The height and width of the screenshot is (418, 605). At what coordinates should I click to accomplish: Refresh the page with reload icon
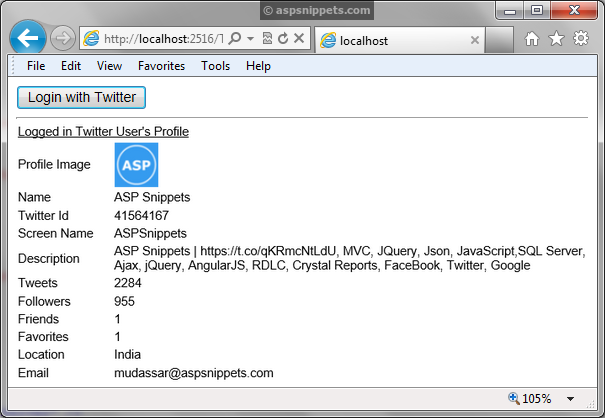pyautogui.click(x=283, y=38)
